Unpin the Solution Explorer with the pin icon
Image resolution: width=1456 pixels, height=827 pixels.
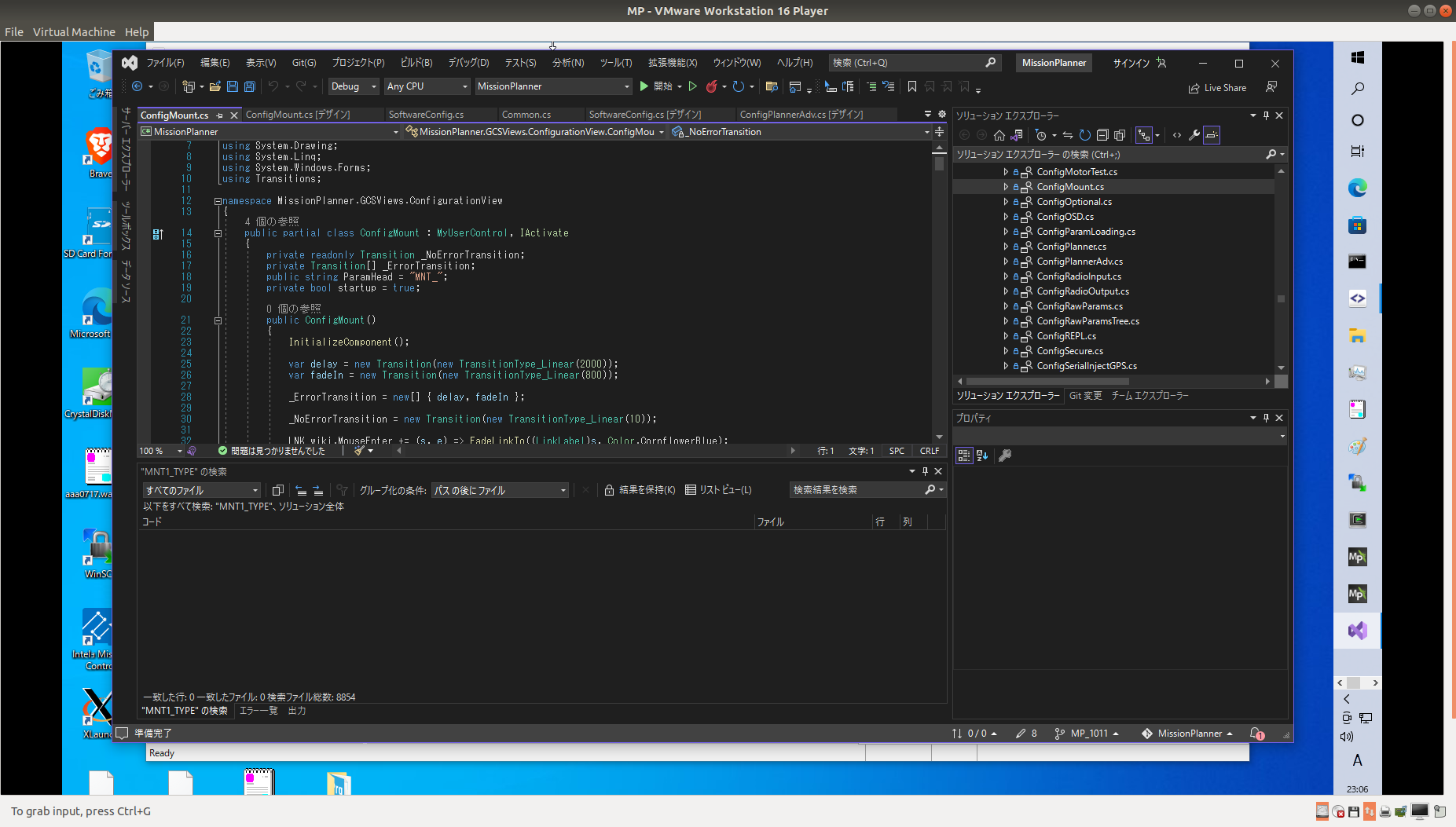point(1265,115)
